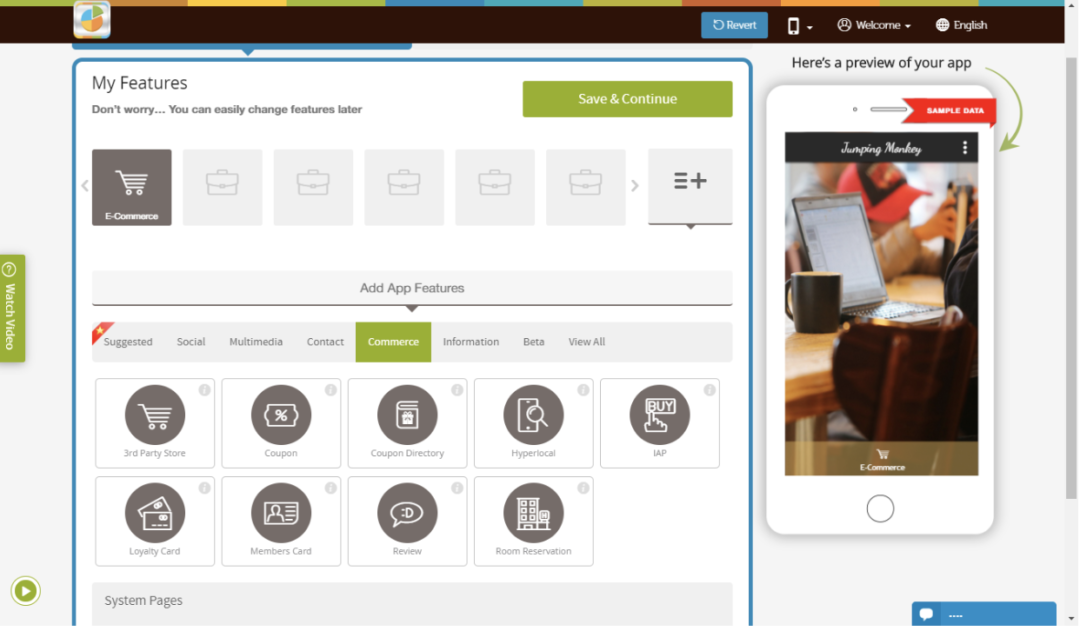
Task: Add the 3rd Party Store feature
Action: [x=154, y=422]
